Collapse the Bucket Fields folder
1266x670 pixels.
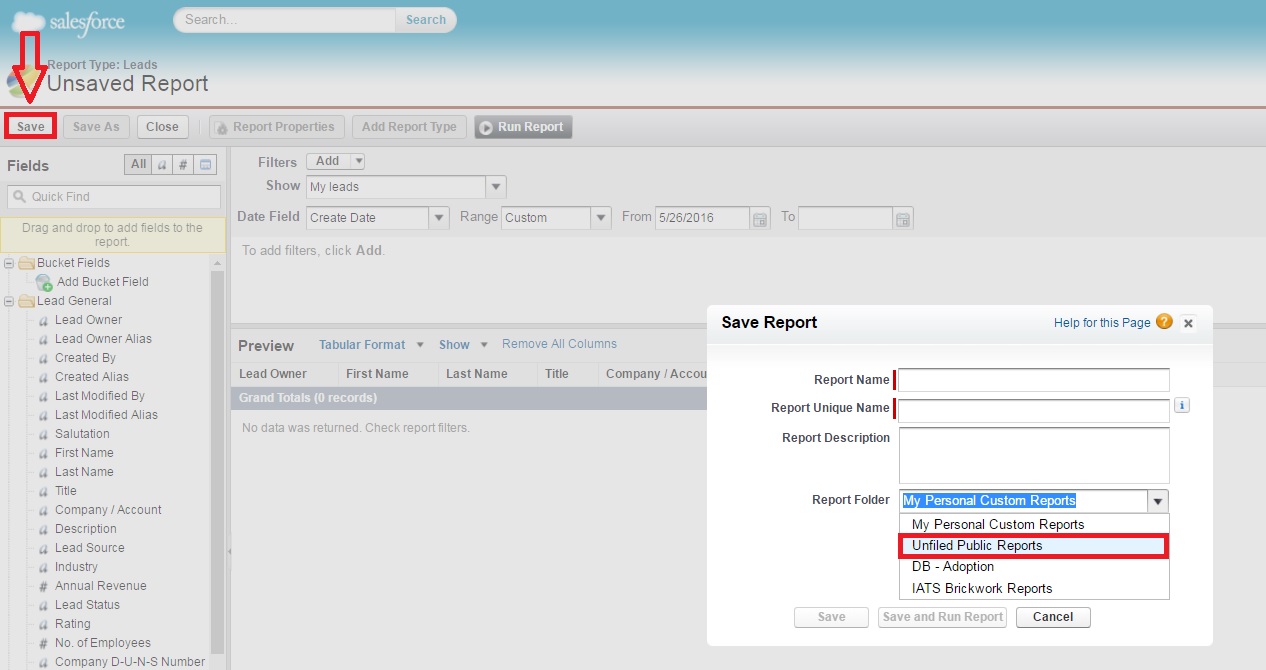pos(10,263)
